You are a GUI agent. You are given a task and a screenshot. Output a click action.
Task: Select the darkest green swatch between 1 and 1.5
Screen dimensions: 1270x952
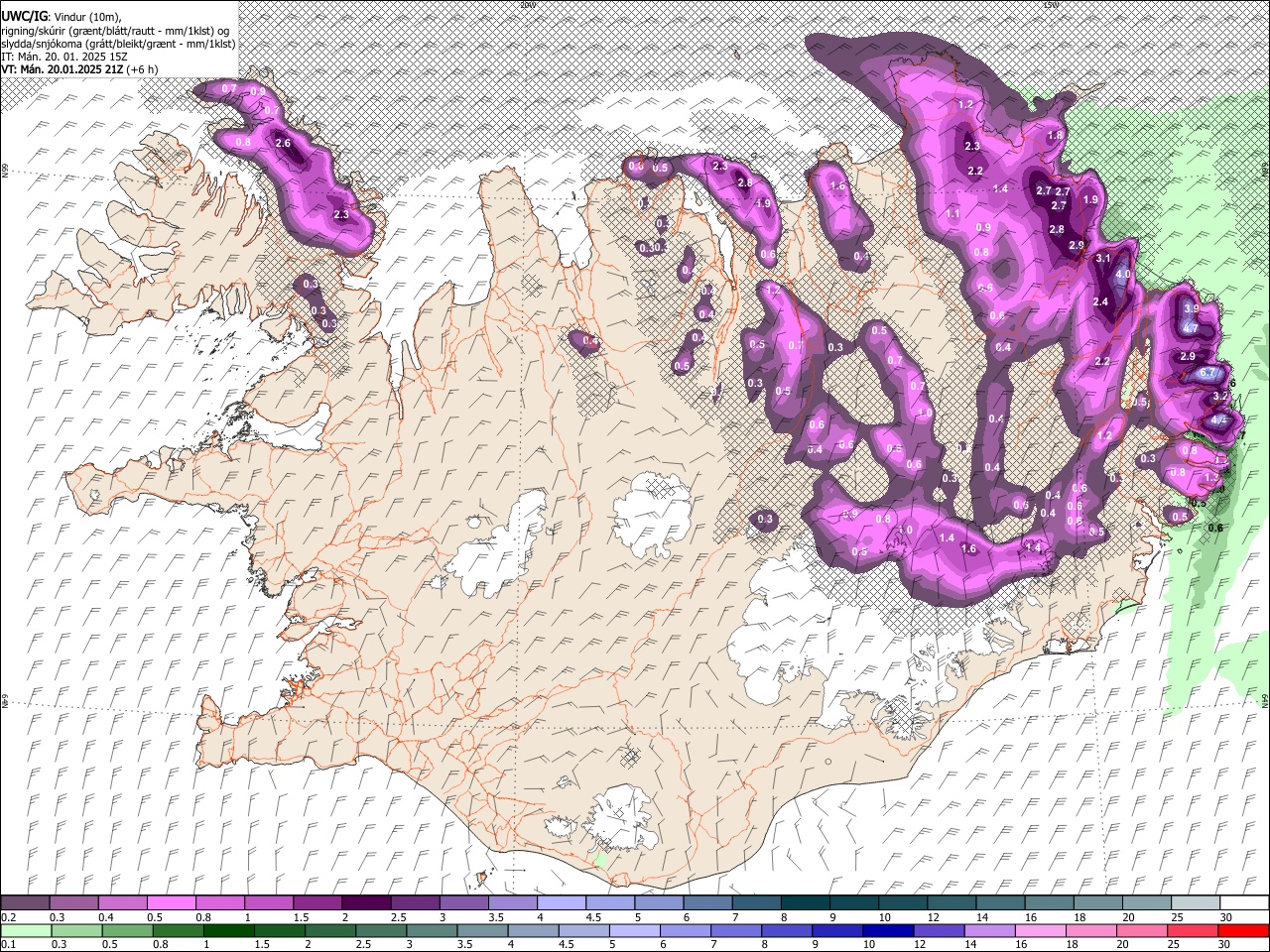coord(228,930)
